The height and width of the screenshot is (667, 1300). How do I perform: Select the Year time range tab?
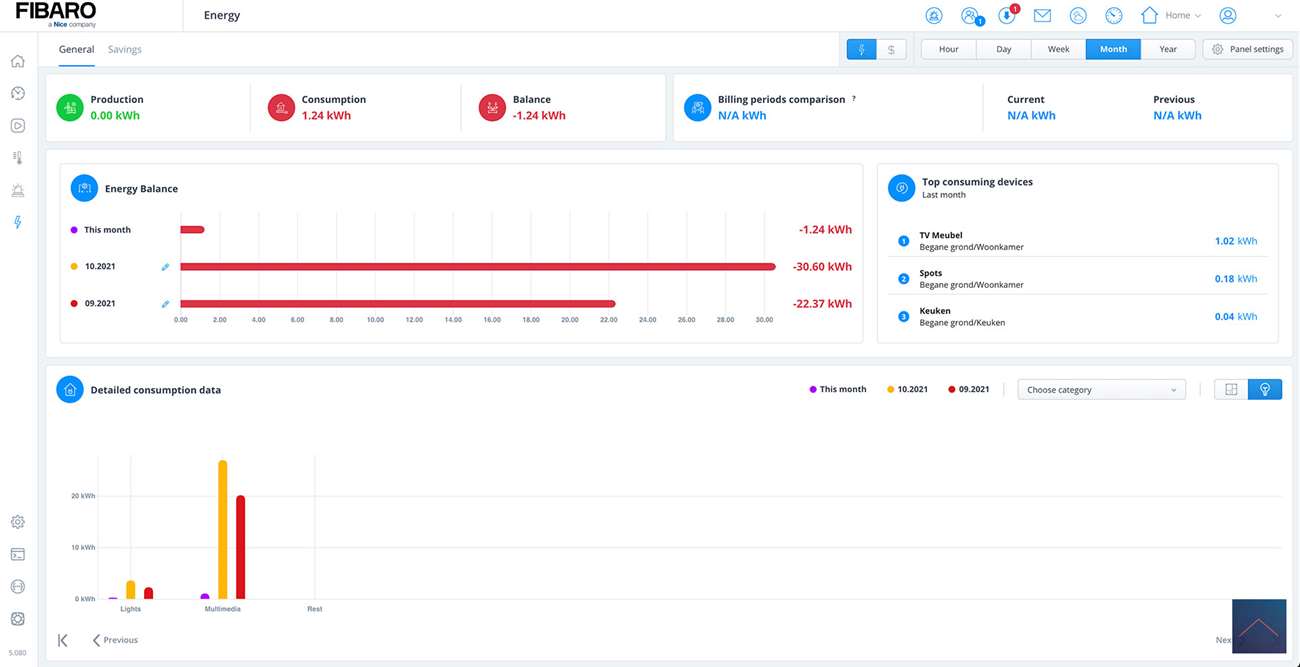[1167, 49]
